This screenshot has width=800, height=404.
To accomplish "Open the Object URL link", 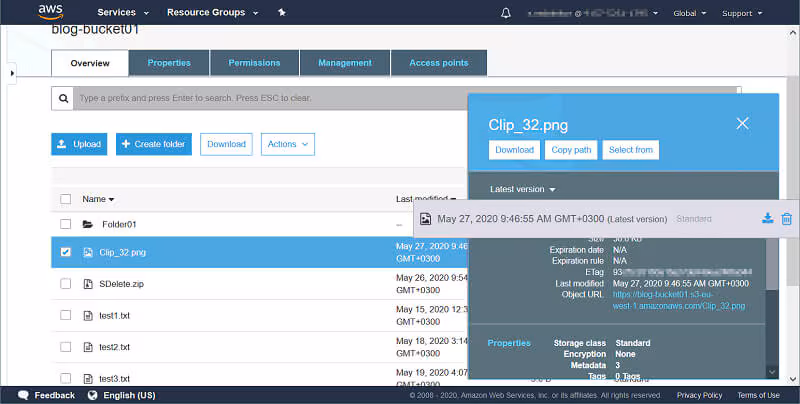I will coord(679,300).
